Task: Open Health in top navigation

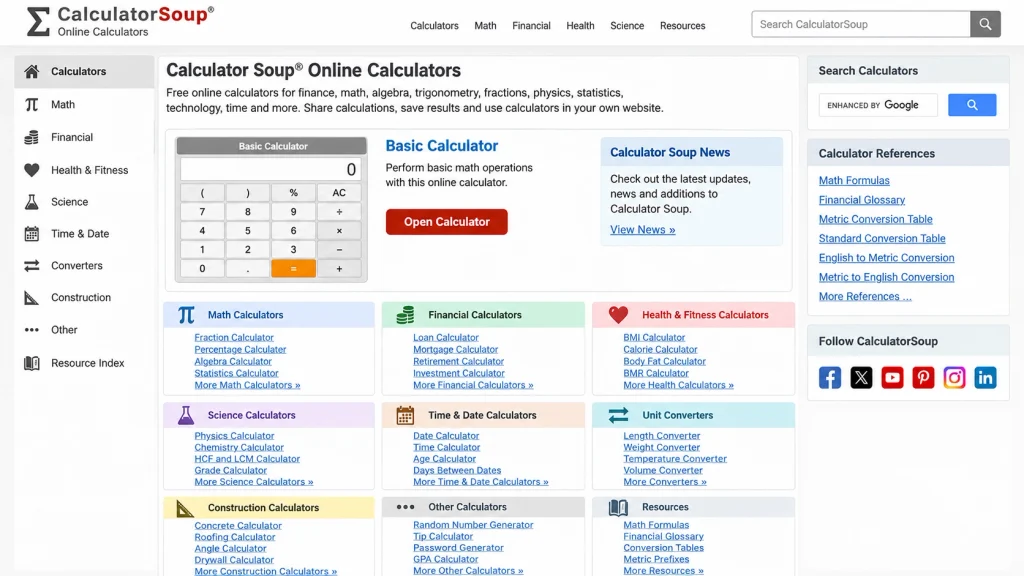Action: click(x=580, y=25)
